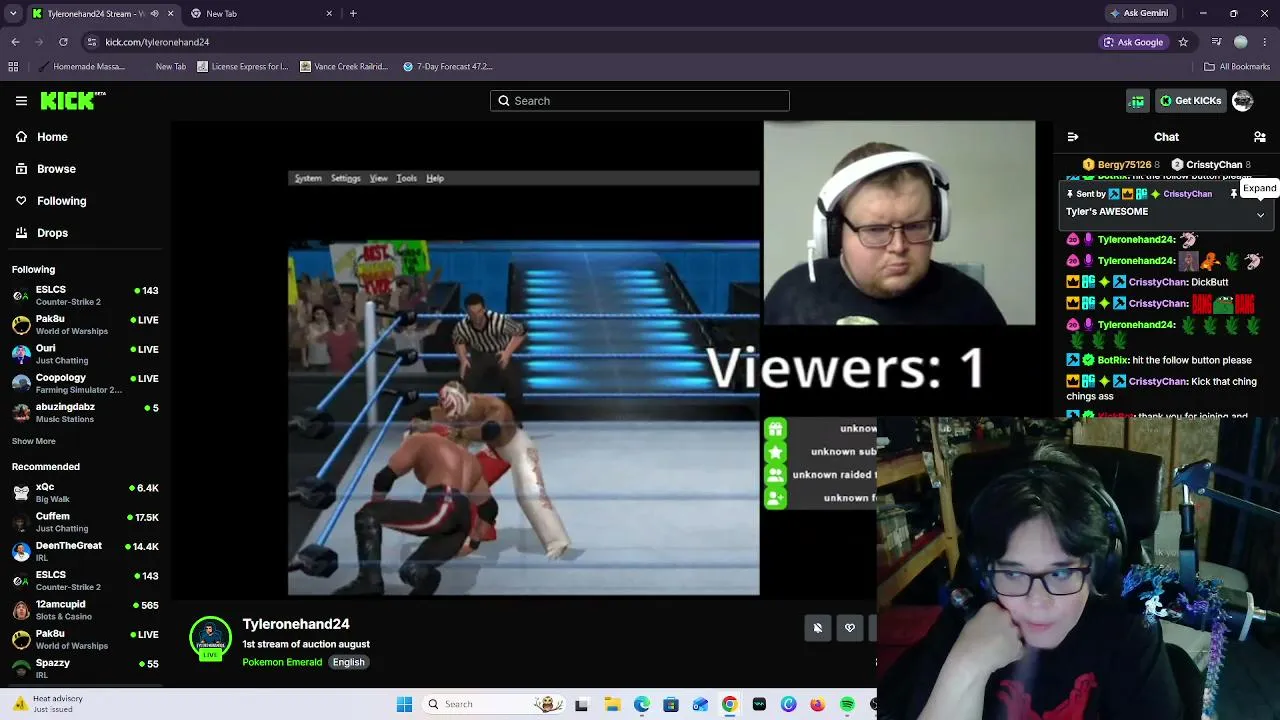
Task: Open the Homemade Massa... bookmark
Action: (81, 67)
